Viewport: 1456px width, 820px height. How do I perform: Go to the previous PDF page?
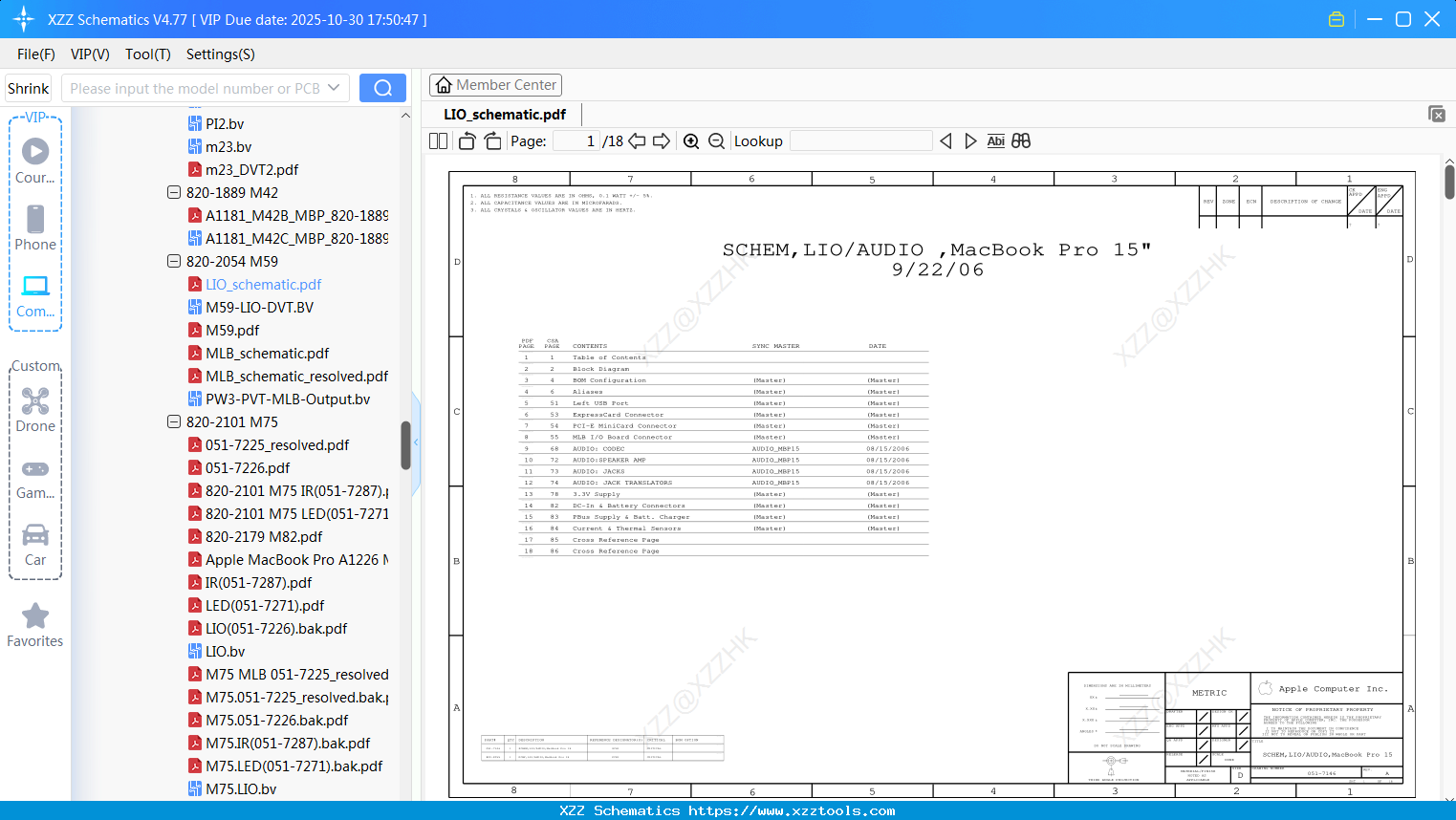click(637, 141)
